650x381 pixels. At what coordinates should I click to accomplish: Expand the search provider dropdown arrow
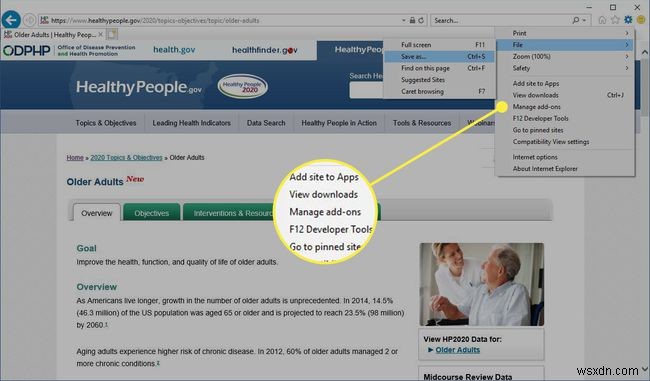tap(585, 20)
